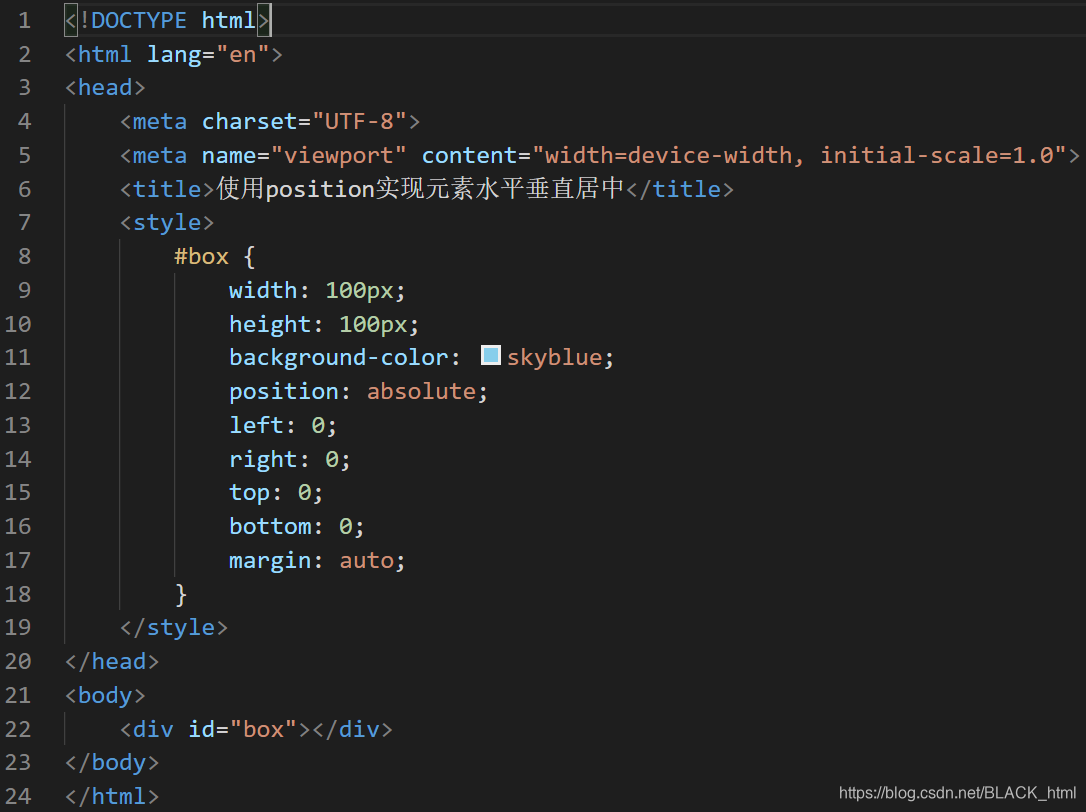Click the opening head tag

pos(105,87)
